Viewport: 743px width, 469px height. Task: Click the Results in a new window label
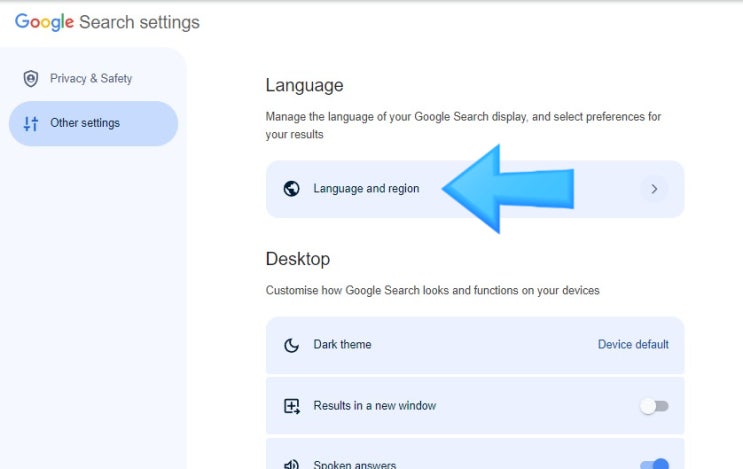click(375, 406)
